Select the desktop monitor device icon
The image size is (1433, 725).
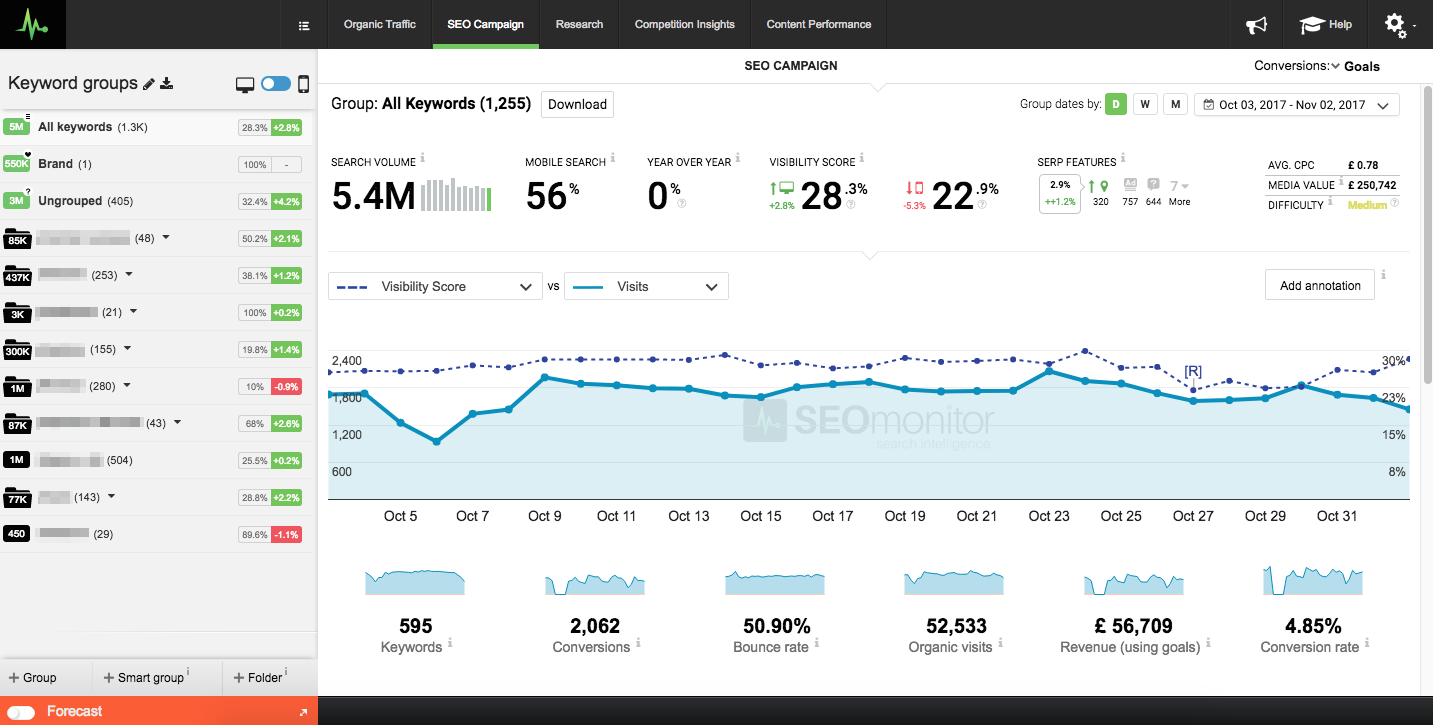pyautogui.click(x=245, y=85)
